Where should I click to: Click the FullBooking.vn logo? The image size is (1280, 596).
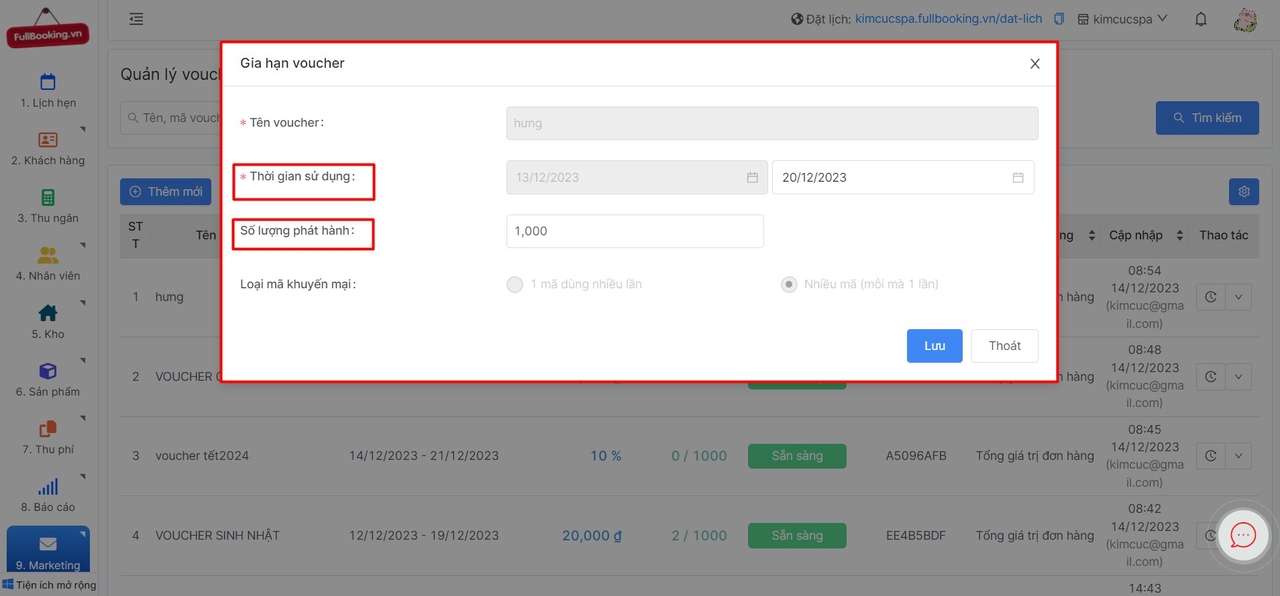click(x=47, y=29)
